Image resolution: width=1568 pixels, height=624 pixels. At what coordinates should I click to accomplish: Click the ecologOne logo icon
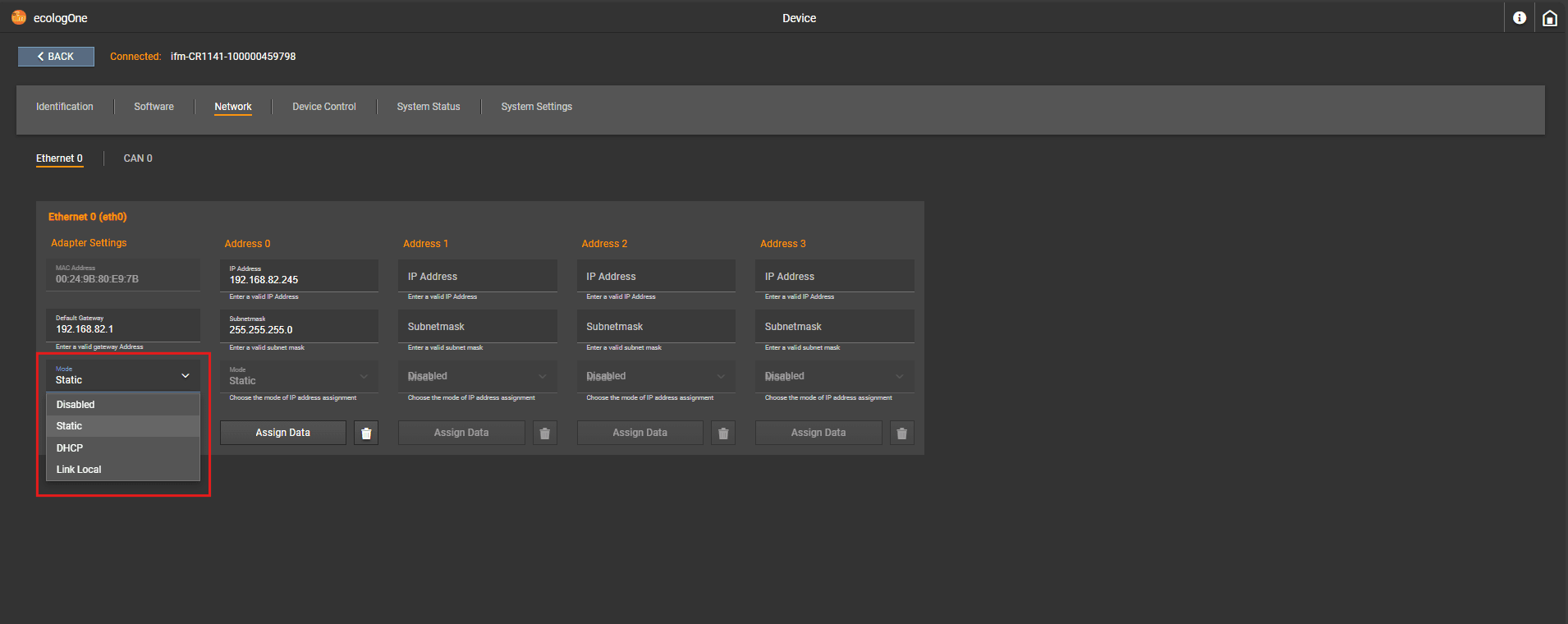pos(18,17)
